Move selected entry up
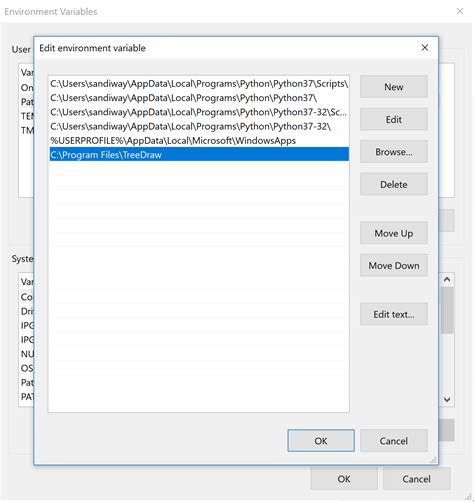474x502 pixels. 394,233
